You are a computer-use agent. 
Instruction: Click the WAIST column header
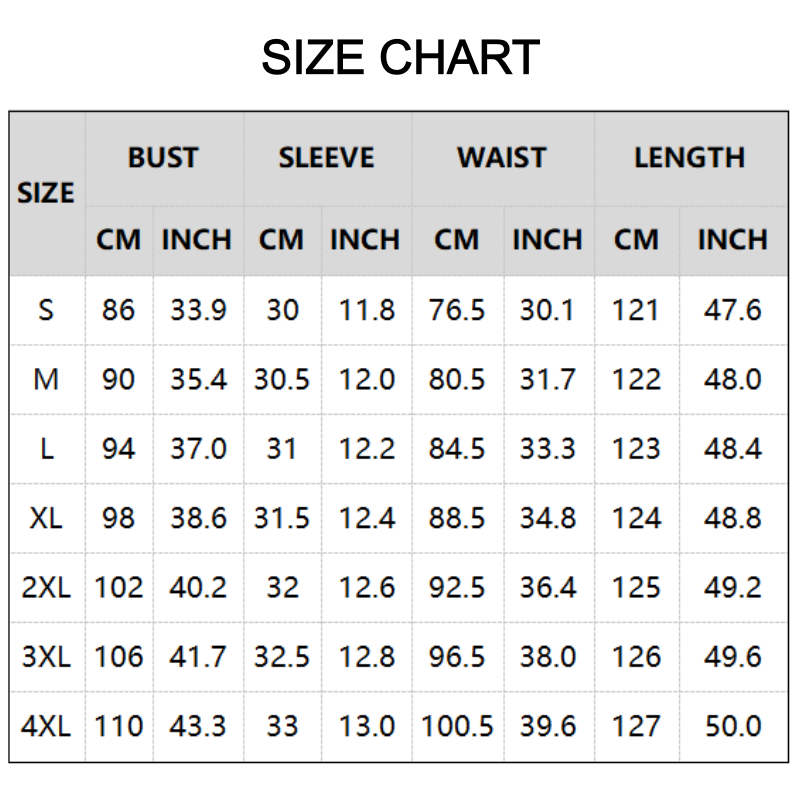click(501, 158)
